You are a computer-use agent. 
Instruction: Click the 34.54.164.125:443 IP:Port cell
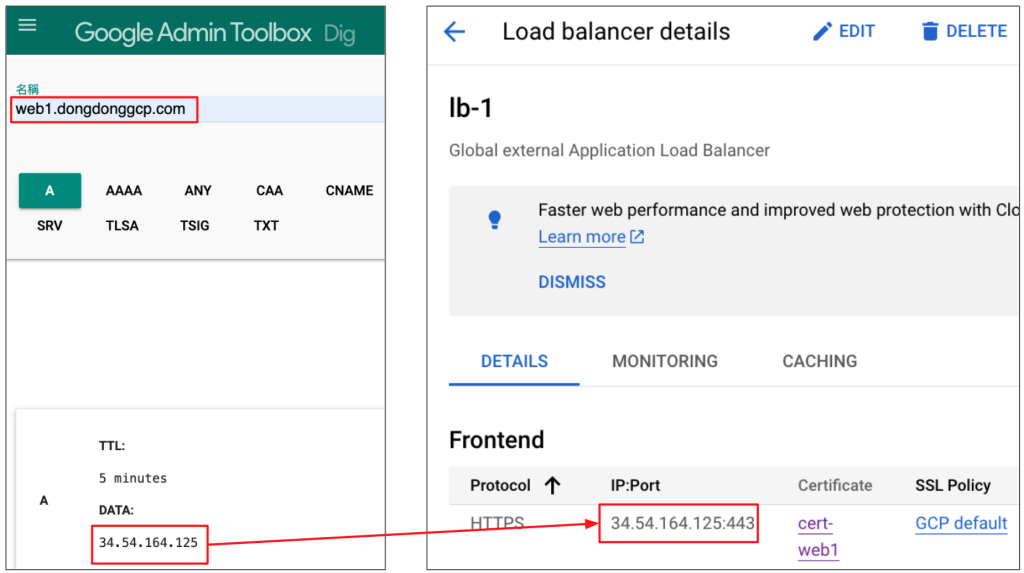[x=682, y=523]
